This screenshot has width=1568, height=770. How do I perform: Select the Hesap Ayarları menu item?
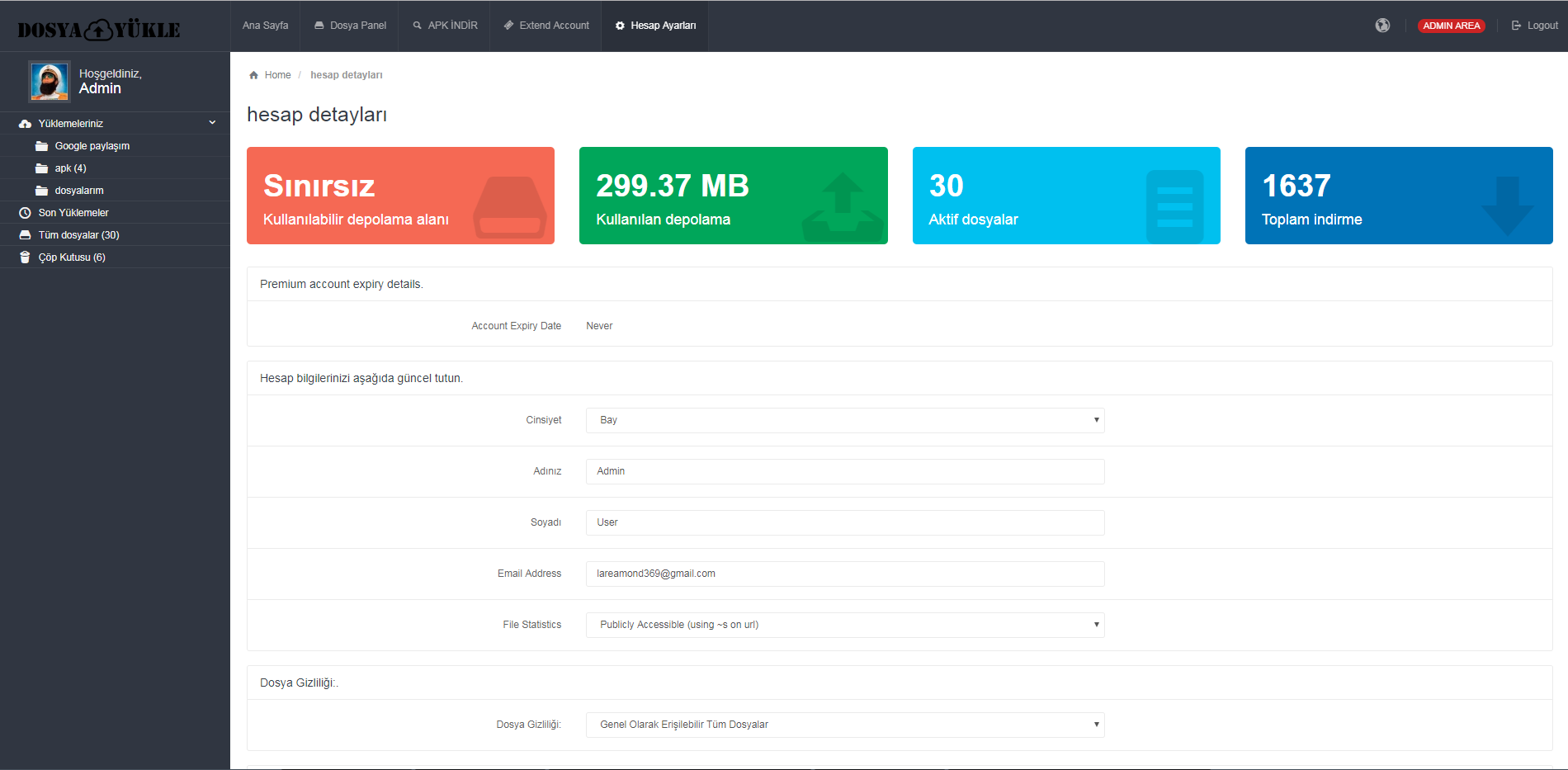(655, 26)
